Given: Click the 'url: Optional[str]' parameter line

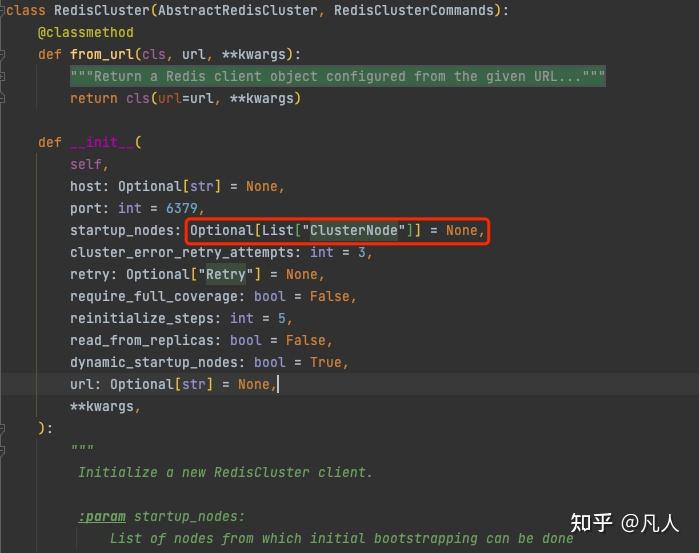Looking at the screenshot, I should point(173,384).
